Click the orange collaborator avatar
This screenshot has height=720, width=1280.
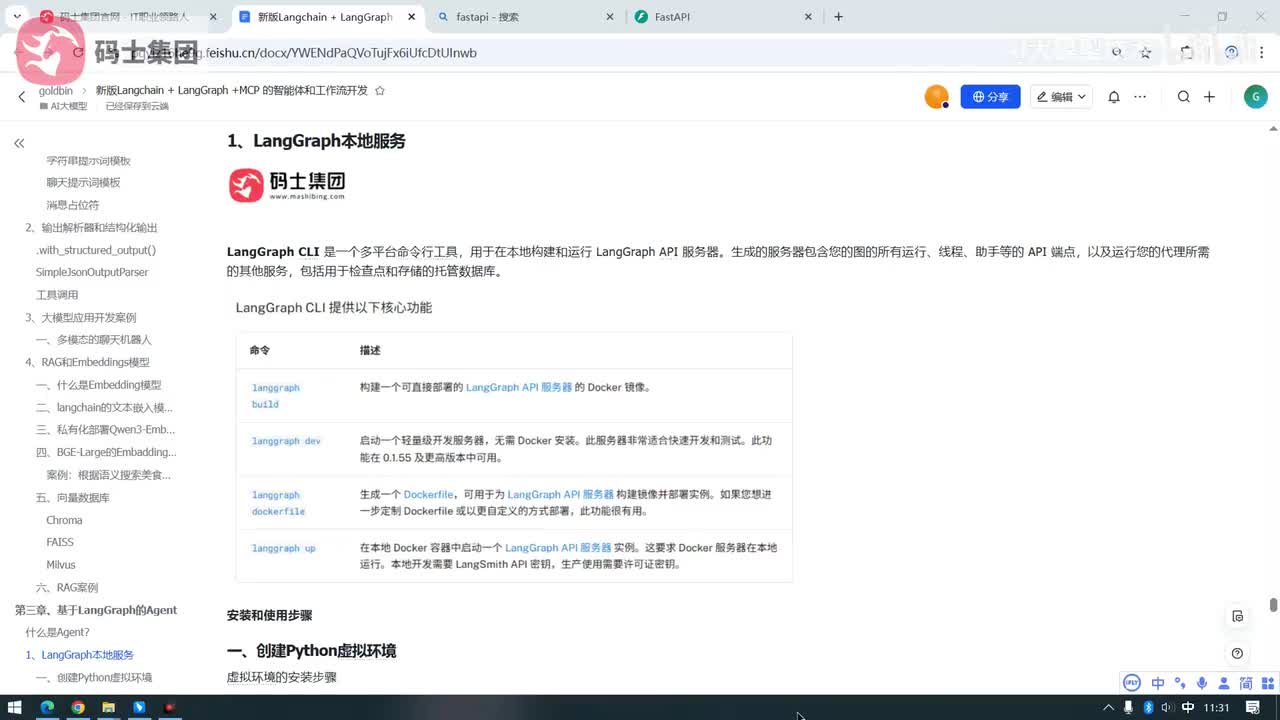937,97
